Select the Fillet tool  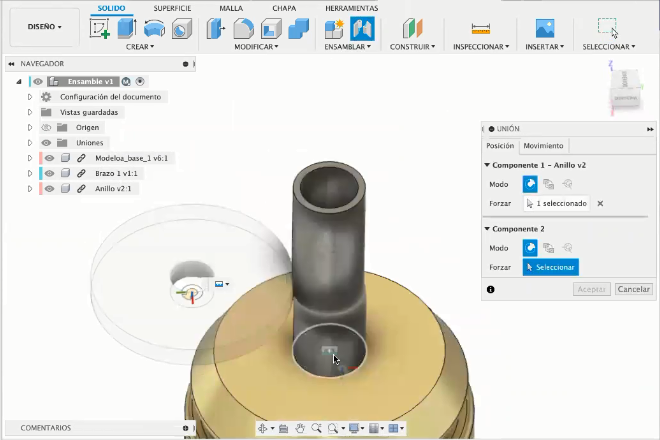tap(244, 29)
